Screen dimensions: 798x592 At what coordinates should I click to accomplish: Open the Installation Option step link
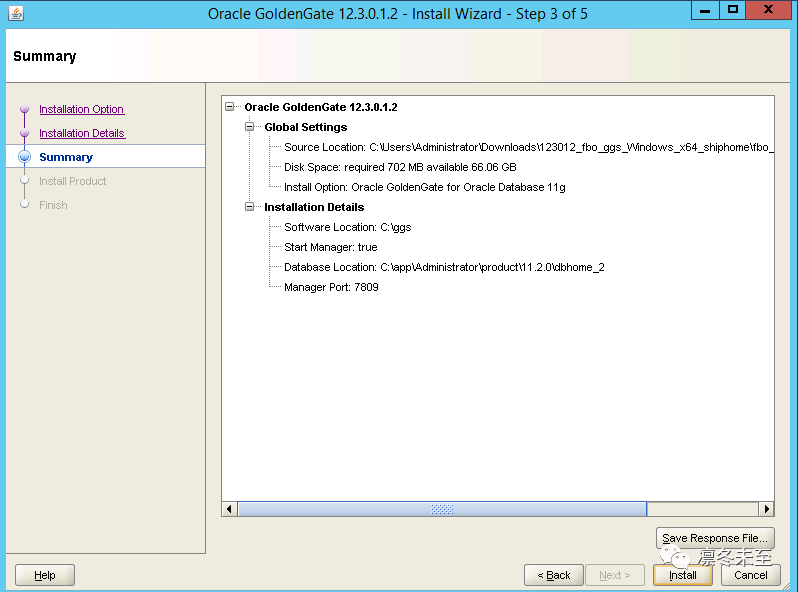[x=81, y=109]
